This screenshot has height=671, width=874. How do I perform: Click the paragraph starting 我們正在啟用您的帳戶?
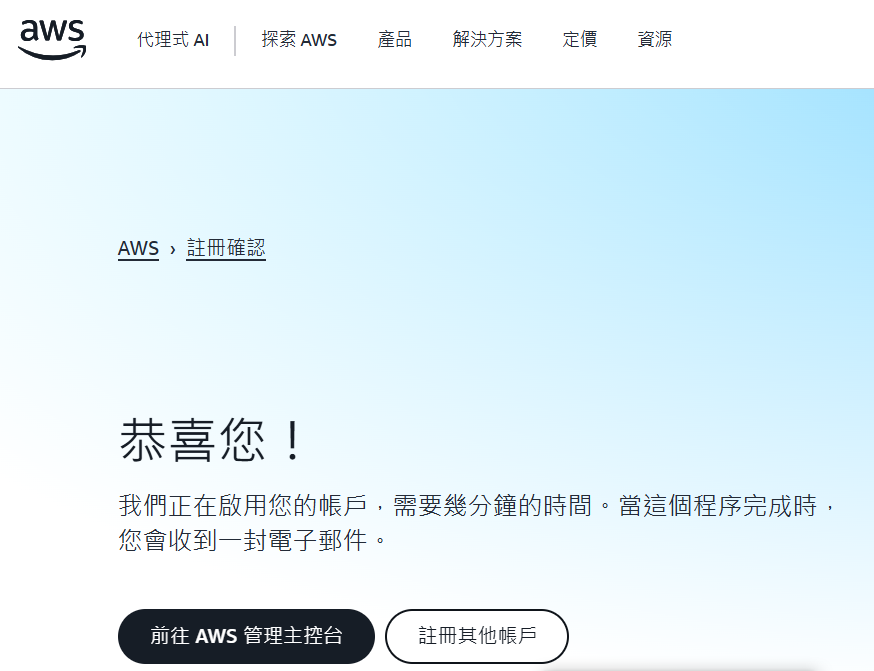(x=477, y=523)
